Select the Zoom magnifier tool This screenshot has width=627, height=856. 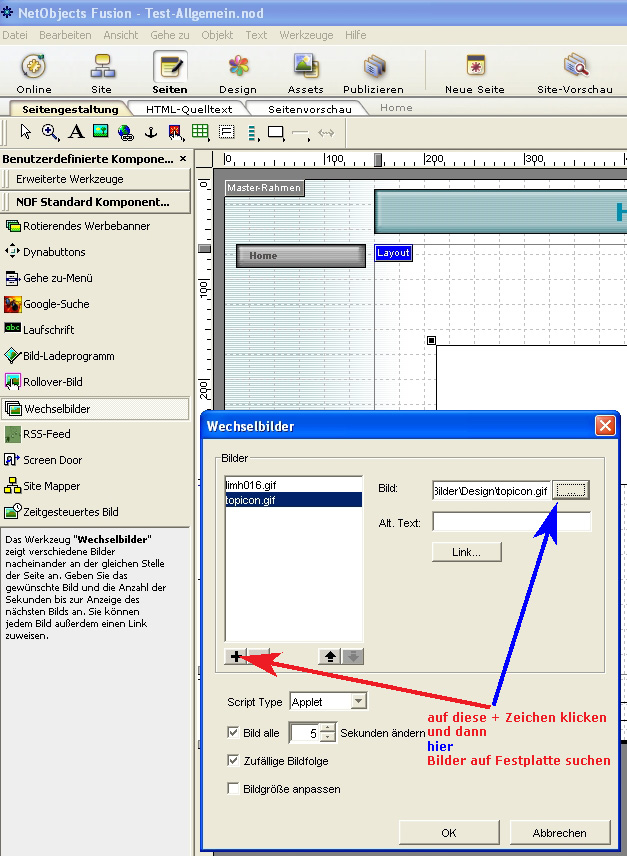(x=49, y=132)
